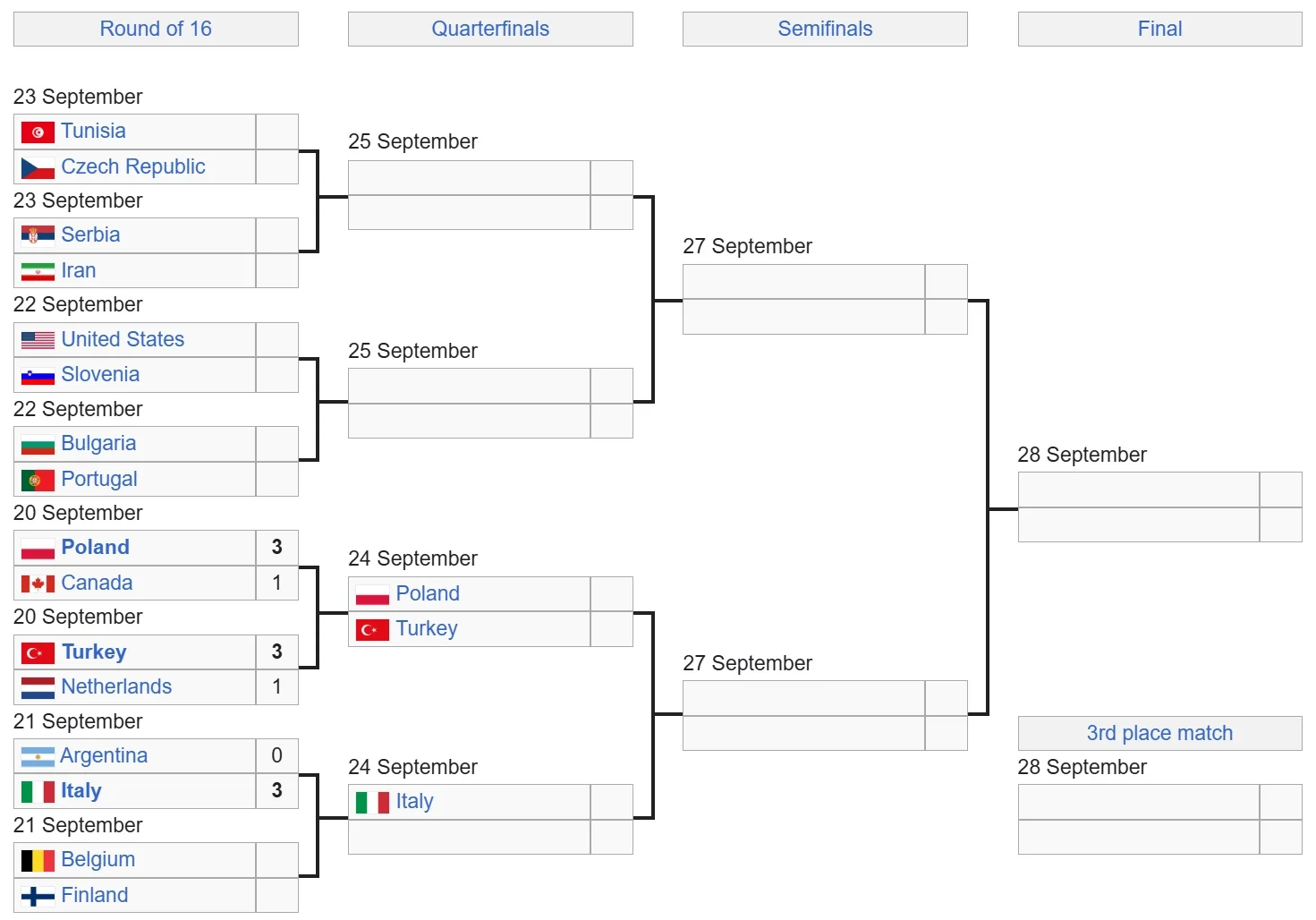
Task: Click the Tunisia flag icon
Action: pos(38,132)
